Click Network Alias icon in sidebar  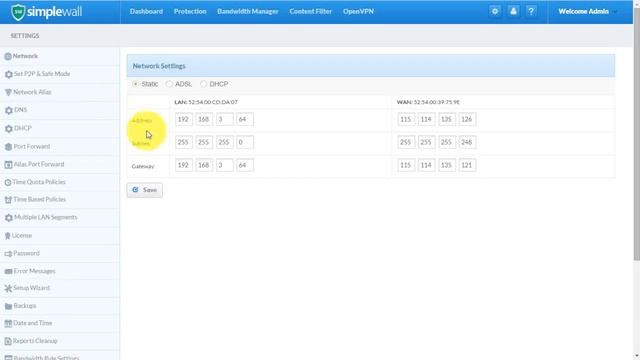(x=8, y=92)
